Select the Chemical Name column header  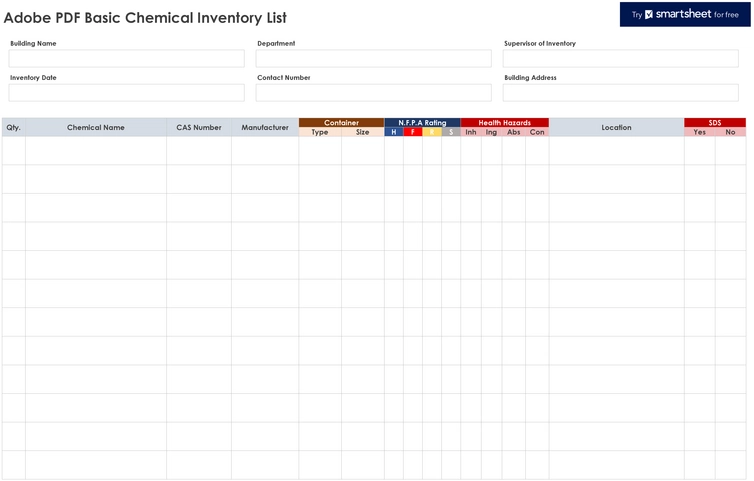click(96, 127)
